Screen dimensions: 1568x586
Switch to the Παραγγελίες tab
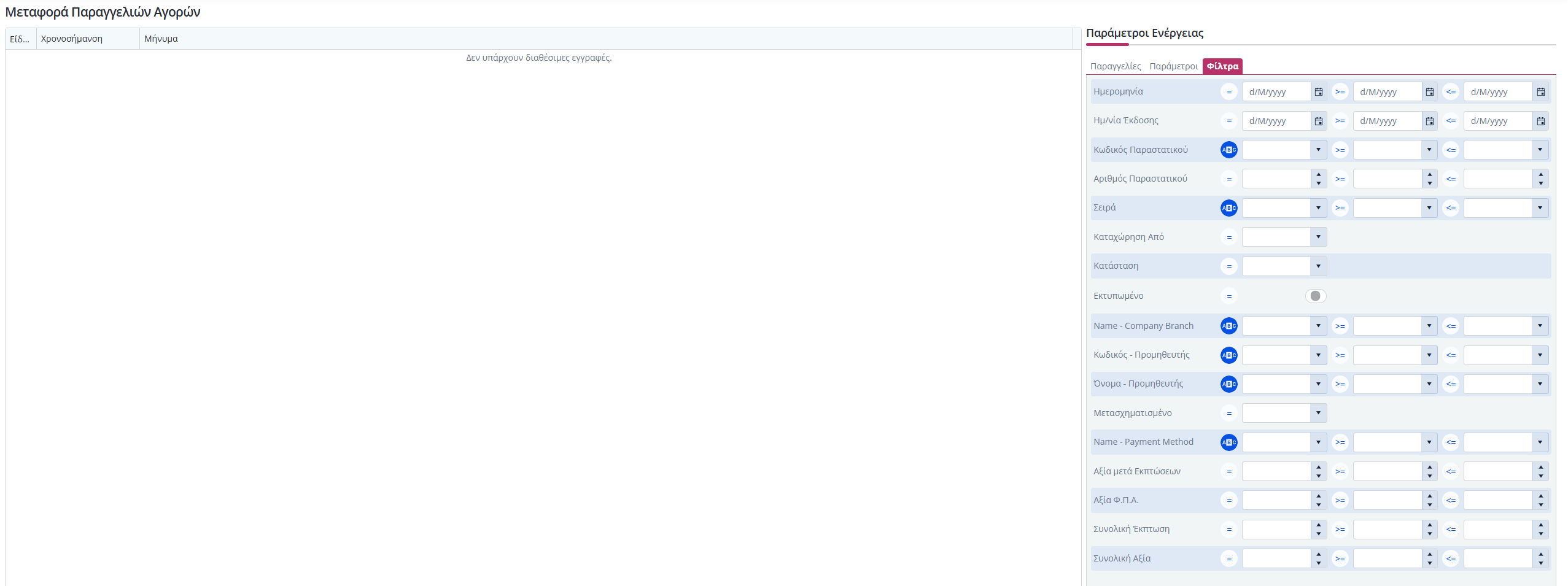(x=1115, y=66)
